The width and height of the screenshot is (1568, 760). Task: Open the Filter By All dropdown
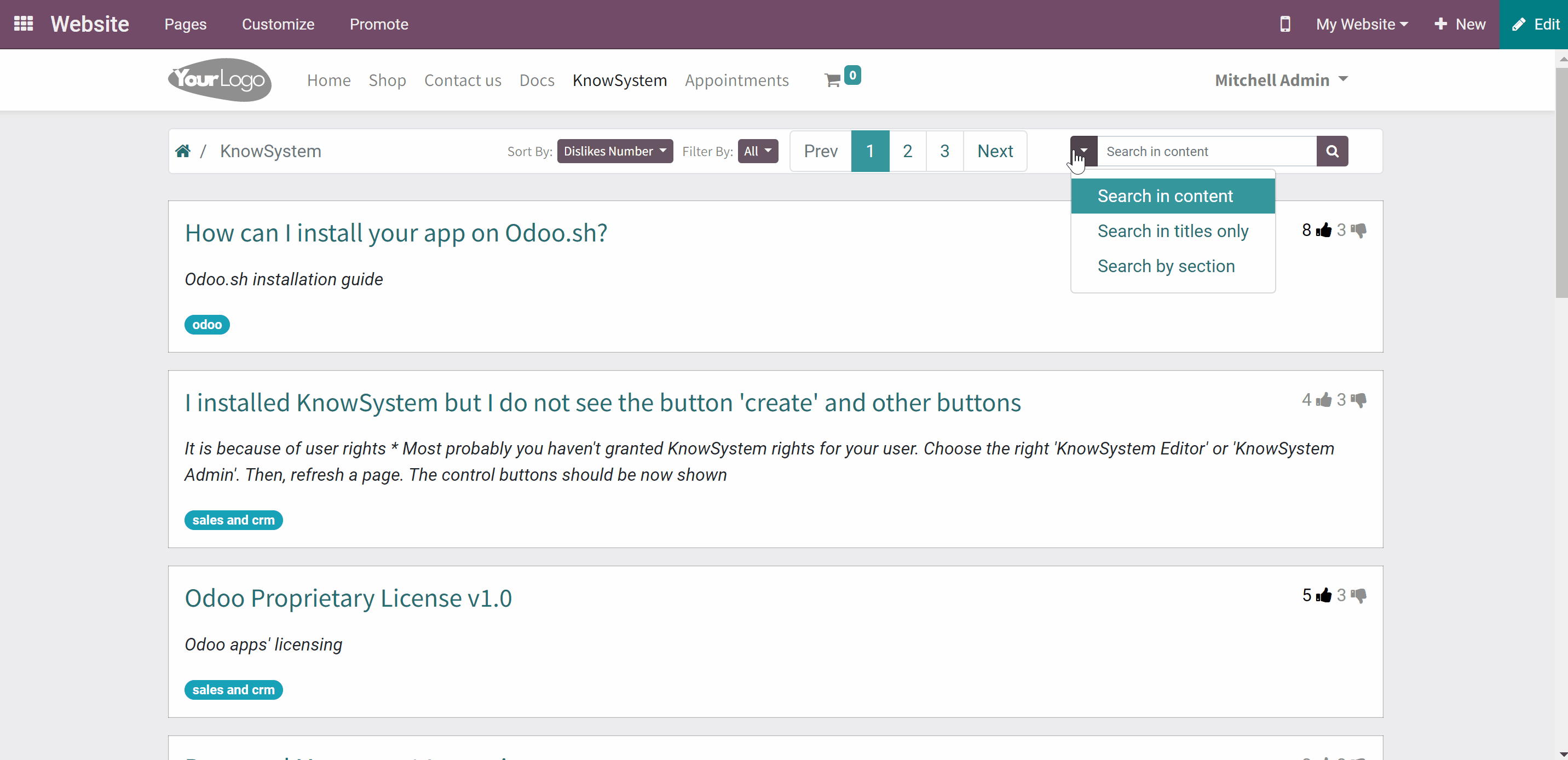click(758, 151)
